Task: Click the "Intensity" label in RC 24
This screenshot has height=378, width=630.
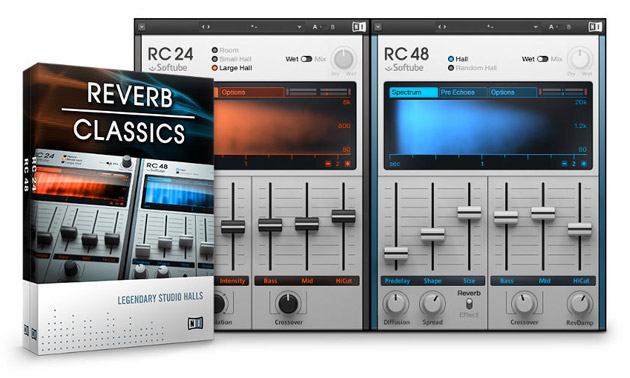Action: (x=233, y=281)
